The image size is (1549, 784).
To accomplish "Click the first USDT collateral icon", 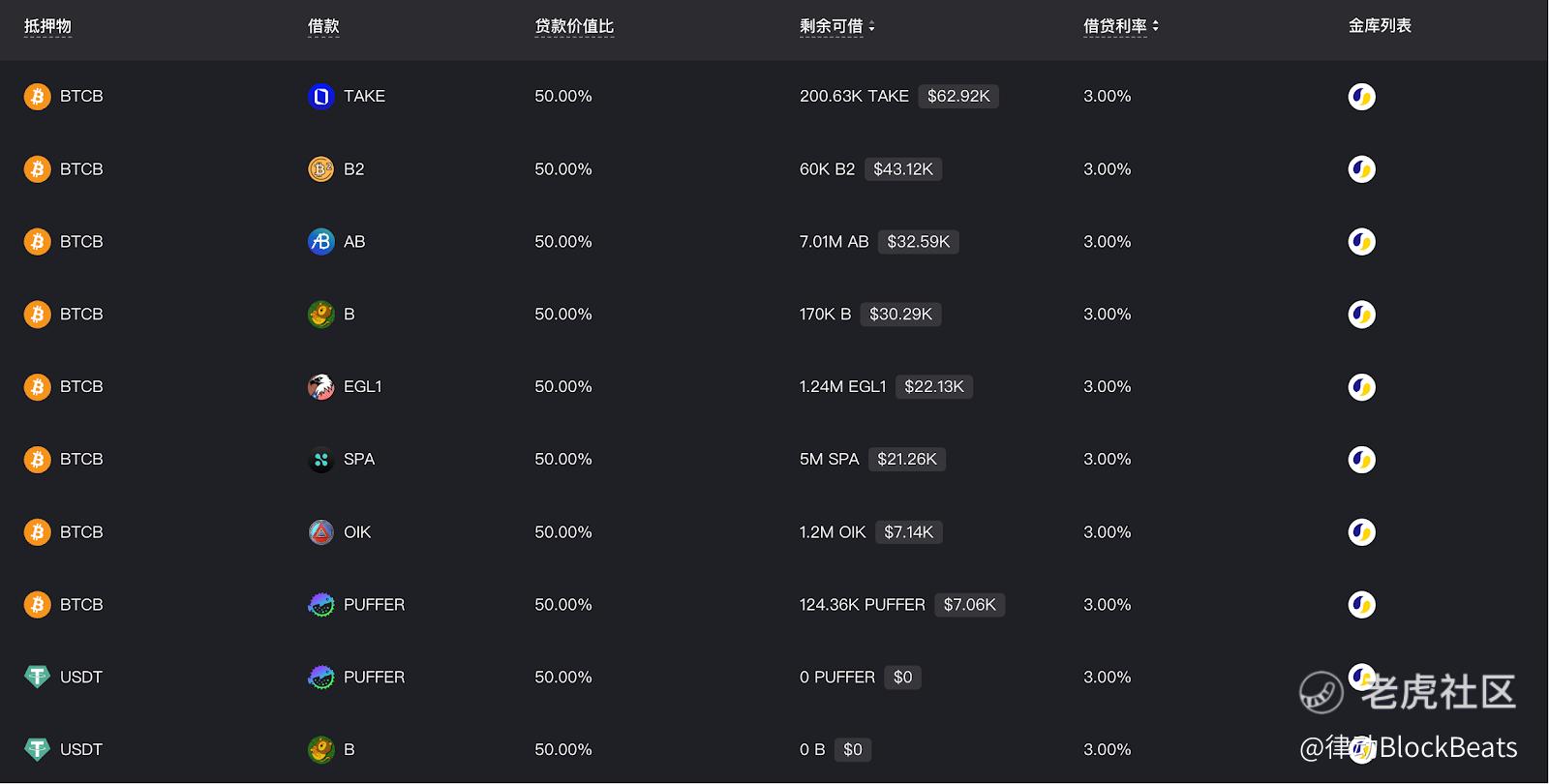I will pyautogui.click(x=37, y=678).
